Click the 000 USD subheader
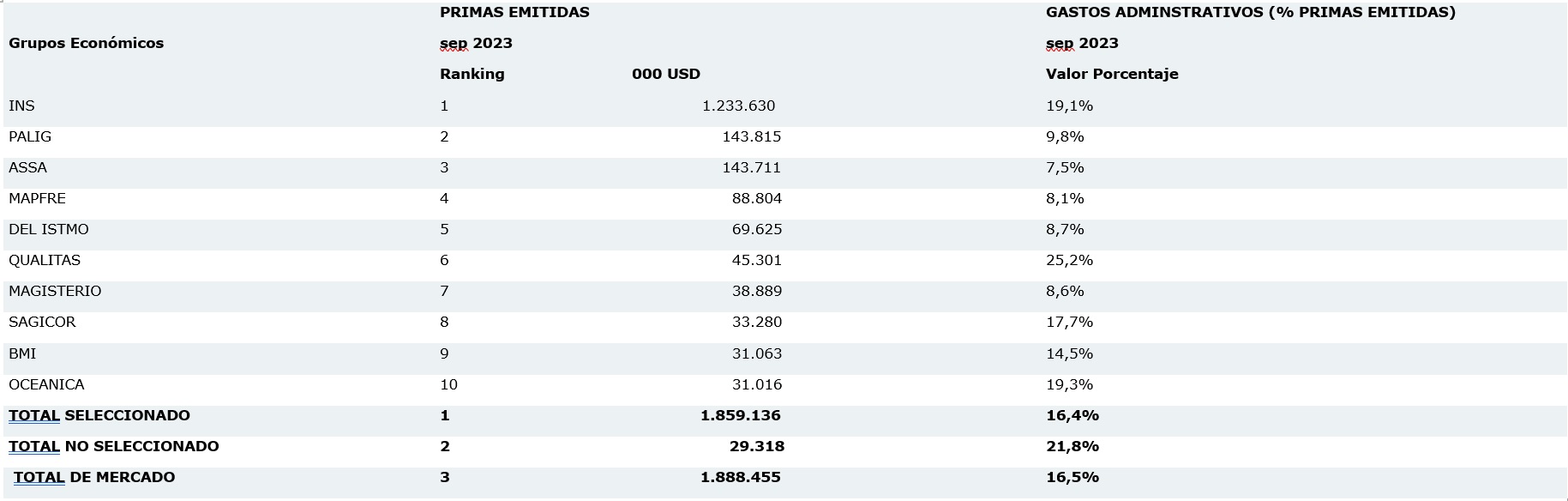This screenshot has width=1568, height=501. 665,74
